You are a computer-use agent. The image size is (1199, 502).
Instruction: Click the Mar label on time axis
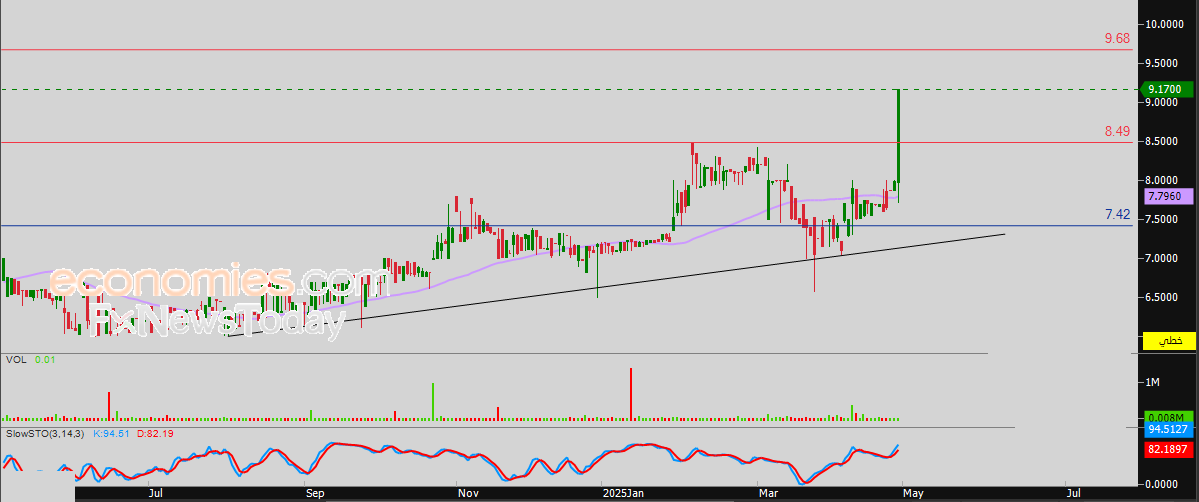click(x=767, y=494)
